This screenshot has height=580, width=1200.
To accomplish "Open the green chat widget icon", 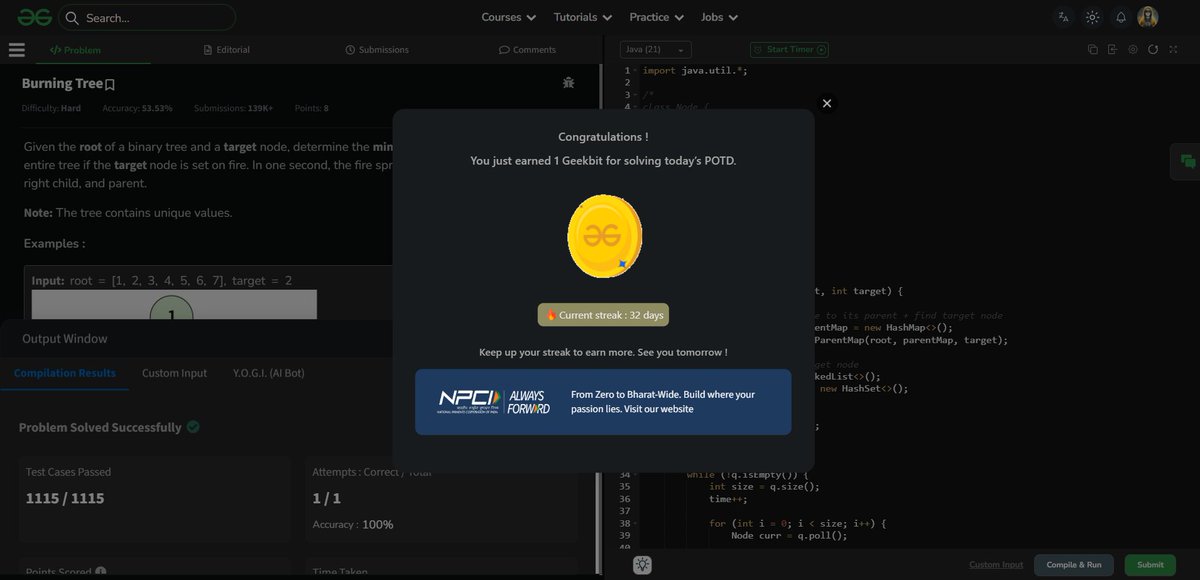I will click(1187, 161).
